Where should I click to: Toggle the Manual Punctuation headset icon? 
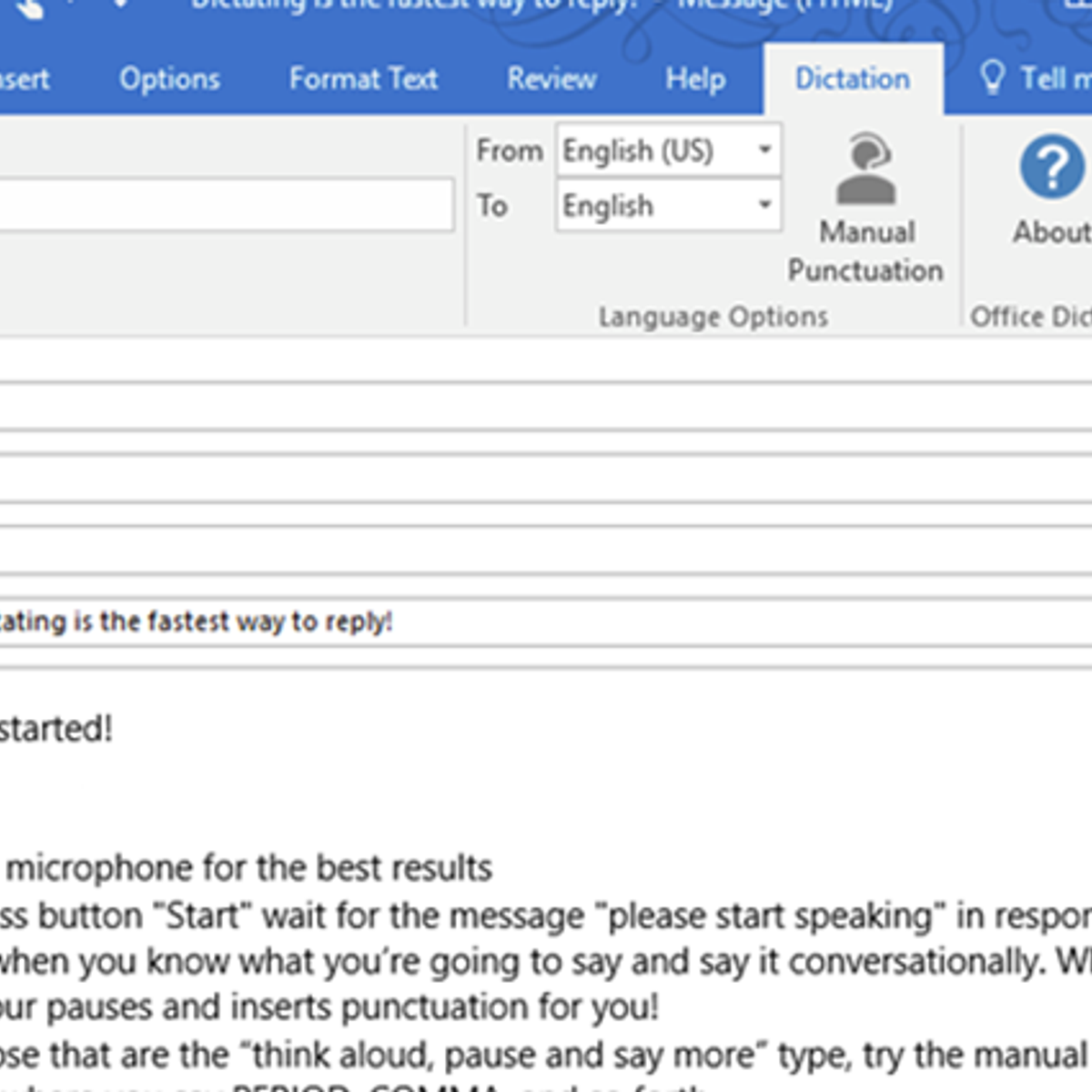[x=865, y=170]
